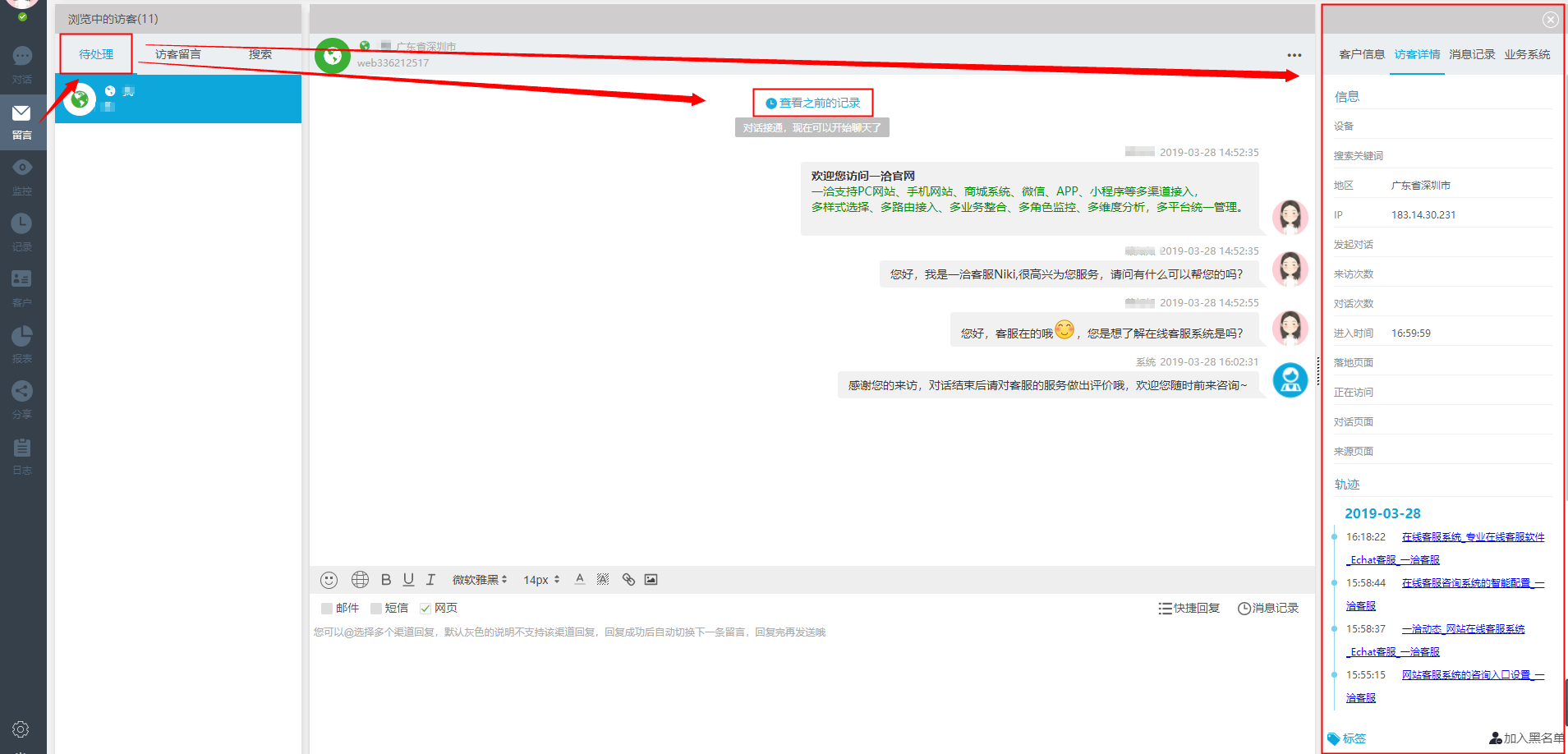This screenshot has width=1568, height=754.
Task: Click the insert image icon
Action: pos(651,580)
